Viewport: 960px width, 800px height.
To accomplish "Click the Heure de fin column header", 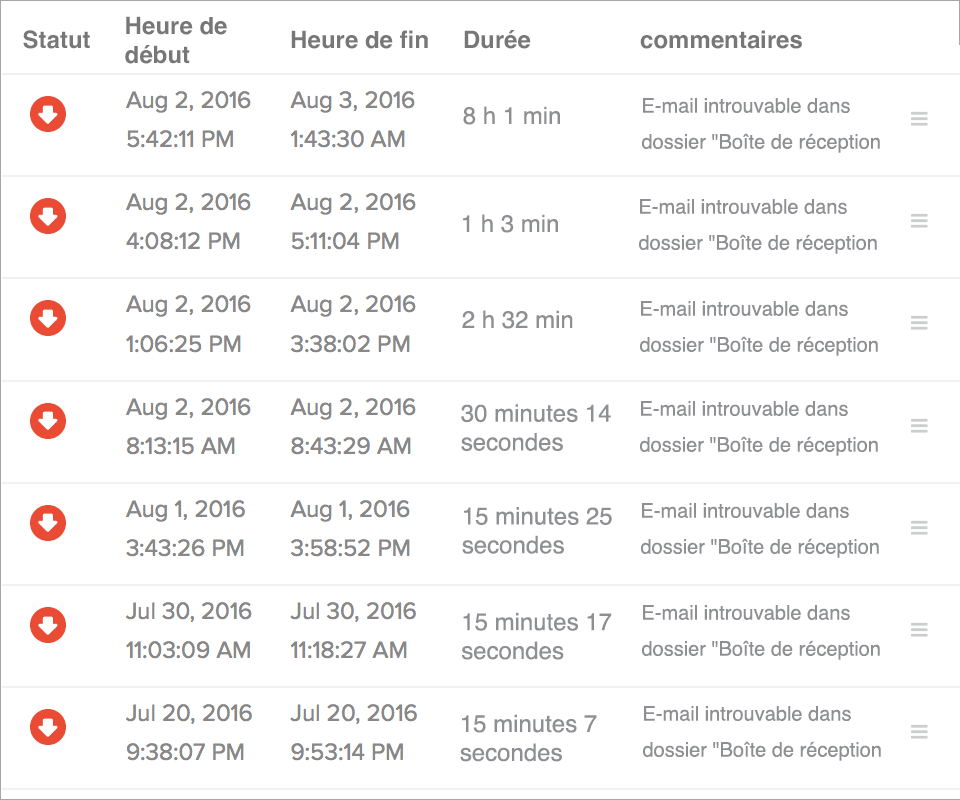I will (359, 40).
